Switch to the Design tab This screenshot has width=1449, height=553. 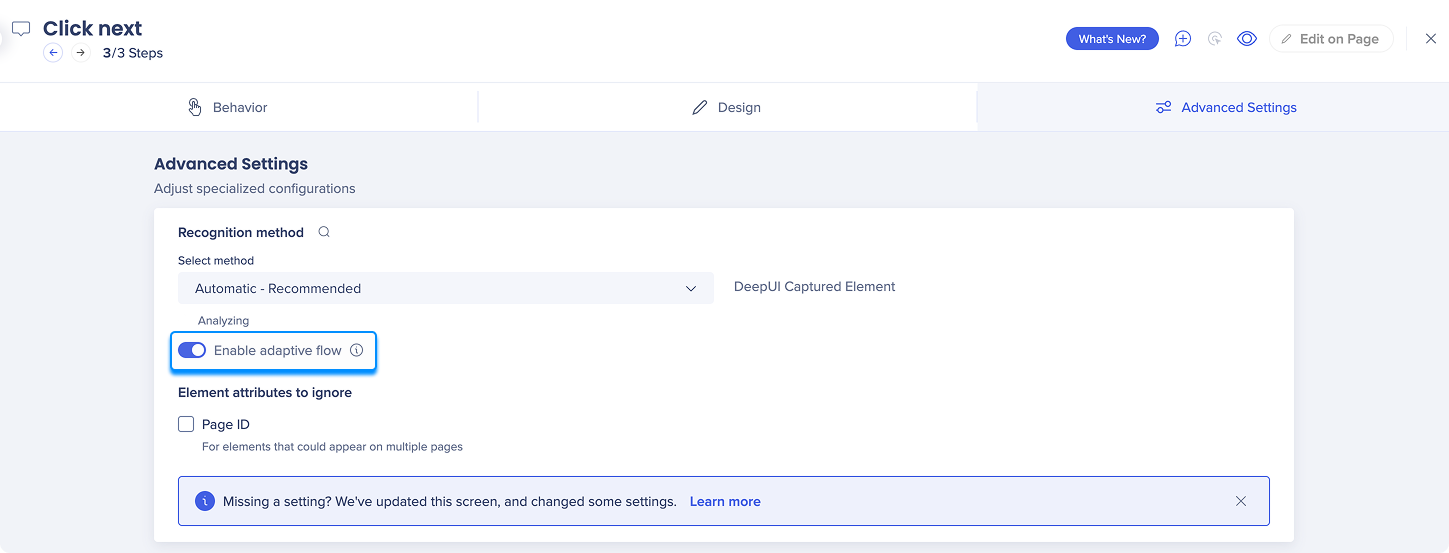coord(727,107)
